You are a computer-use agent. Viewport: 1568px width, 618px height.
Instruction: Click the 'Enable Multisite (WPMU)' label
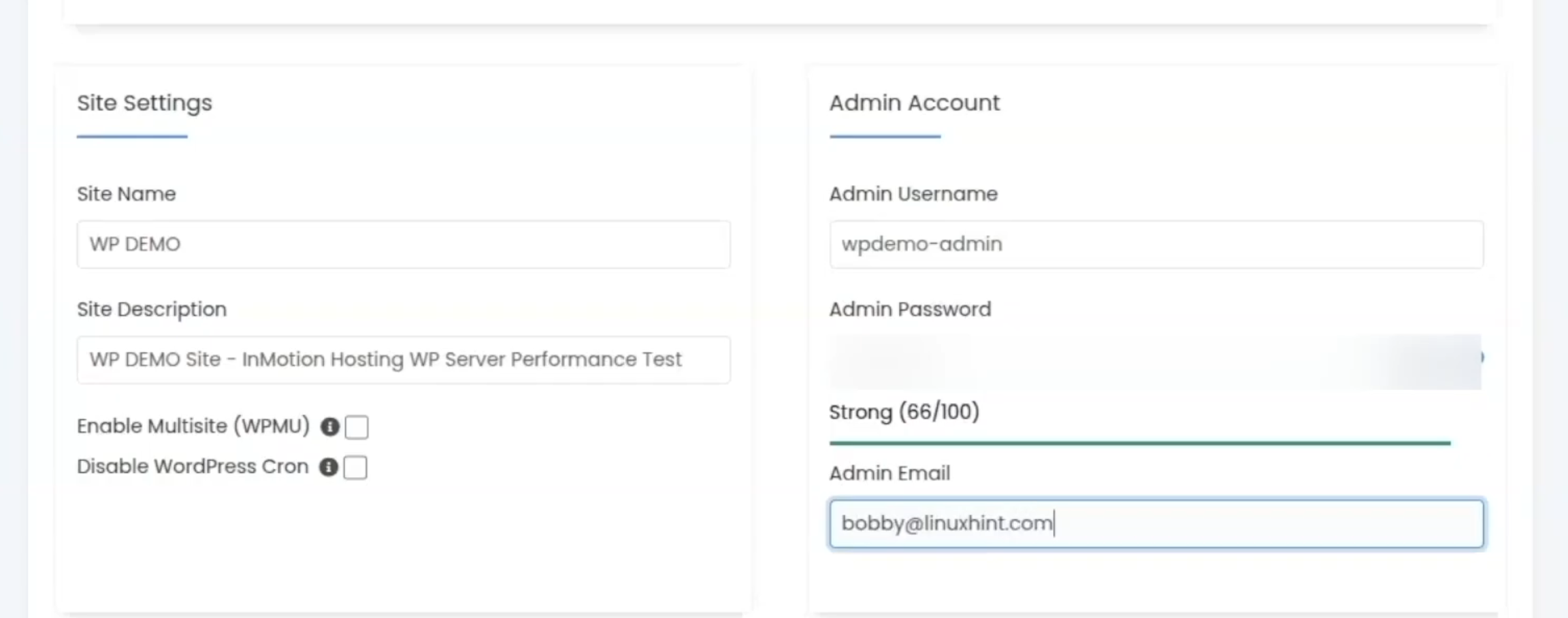(x=193, y=427)
